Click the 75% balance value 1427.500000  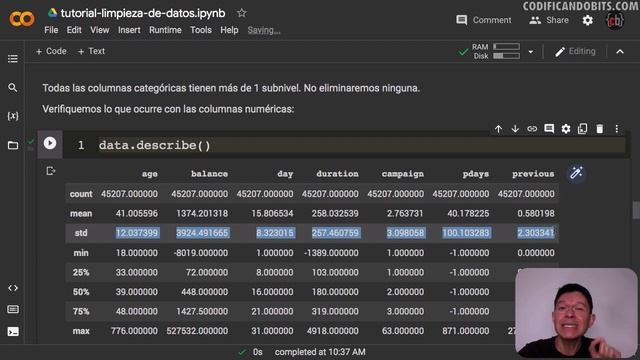point(202,311)
